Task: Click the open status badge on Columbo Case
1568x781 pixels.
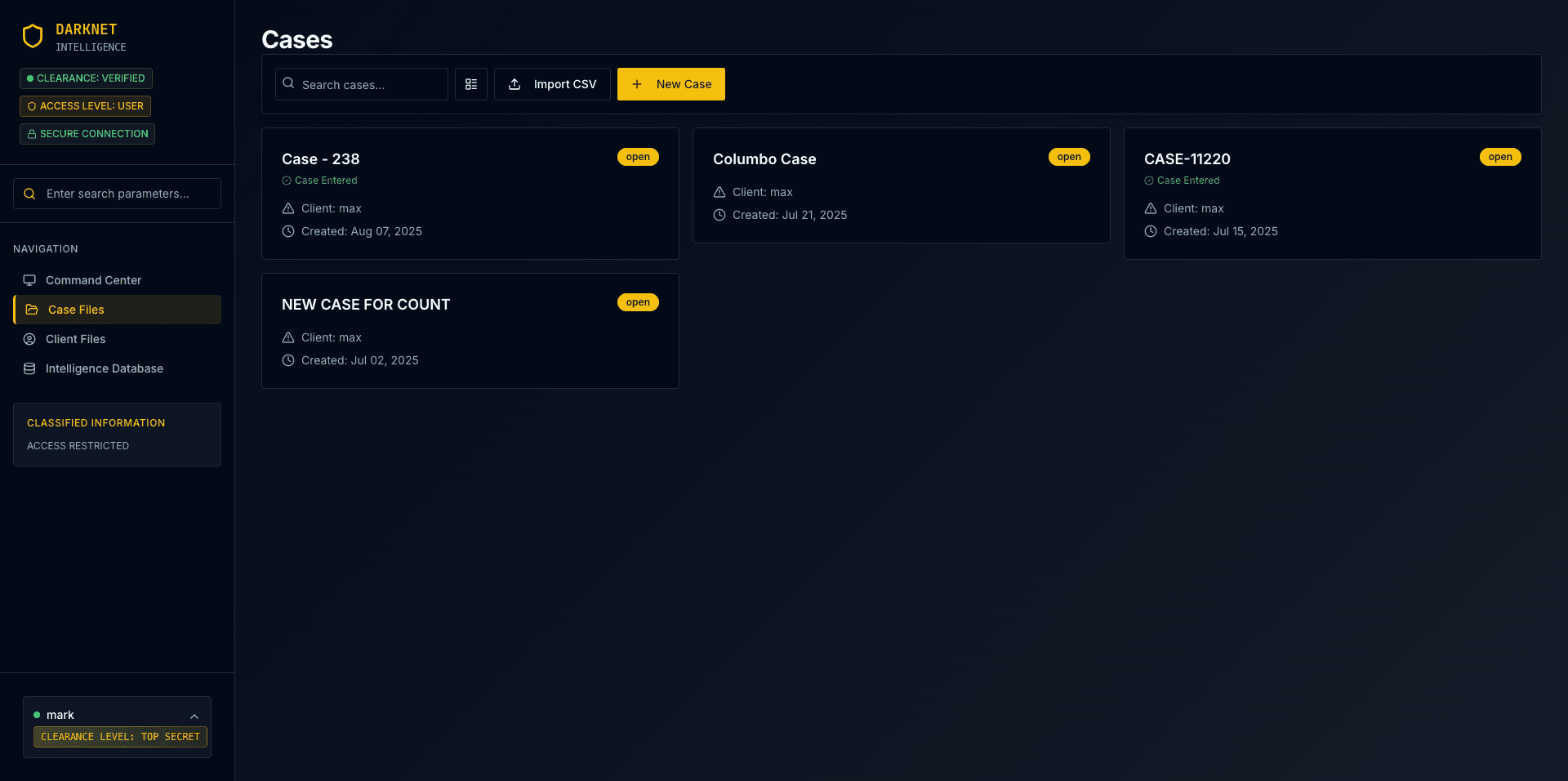Action: point(1069,157)
